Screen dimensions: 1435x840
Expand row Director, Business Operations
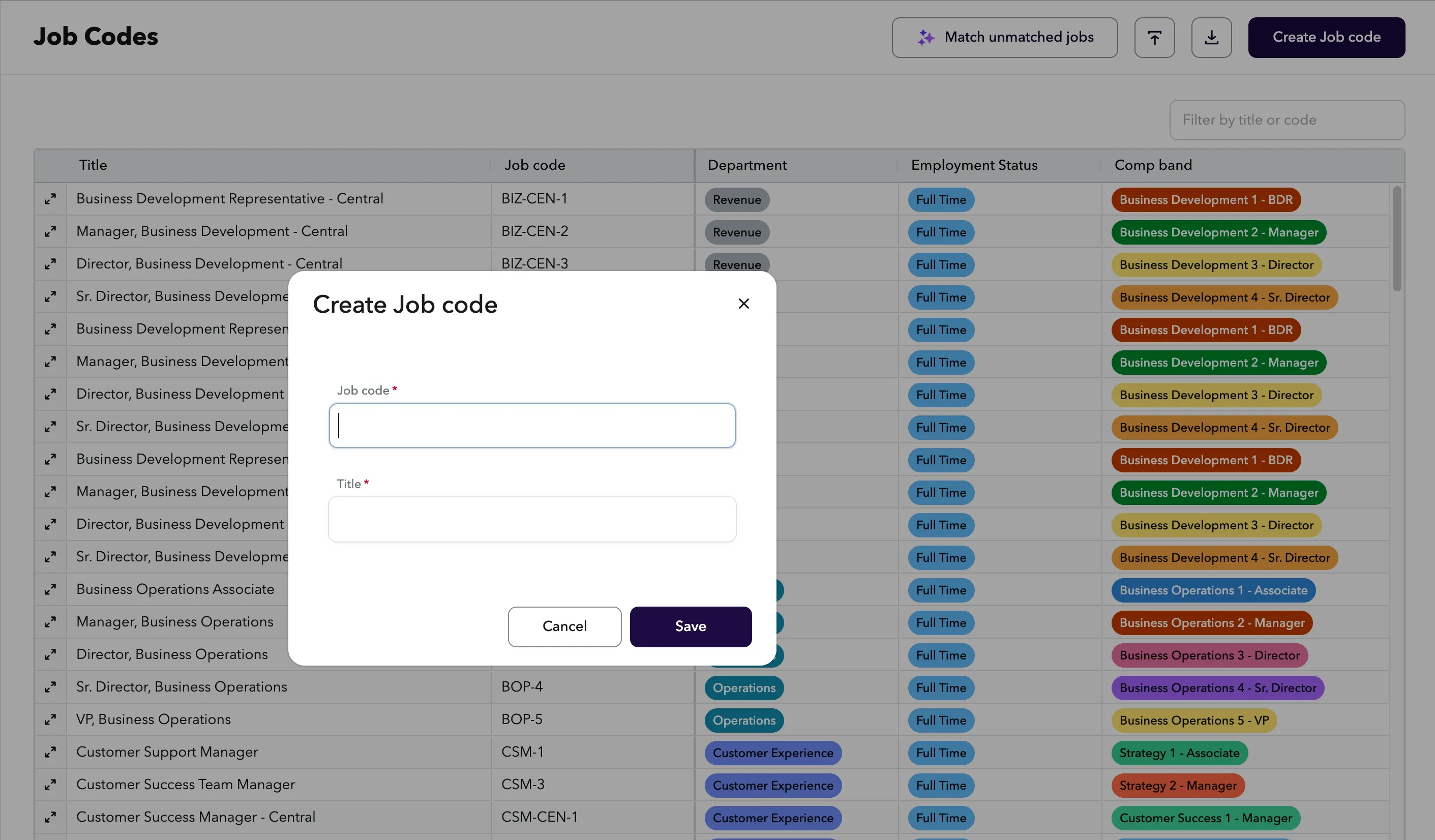(x=50, y=654)
